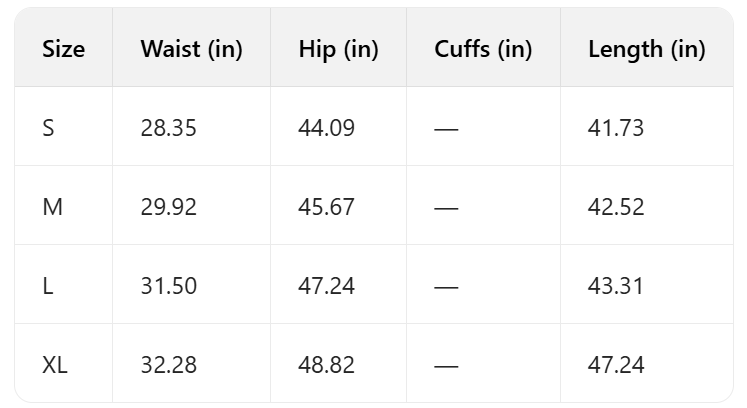Click the 31.50 waist cell
The image size is (747, 408).
[169, 286]
